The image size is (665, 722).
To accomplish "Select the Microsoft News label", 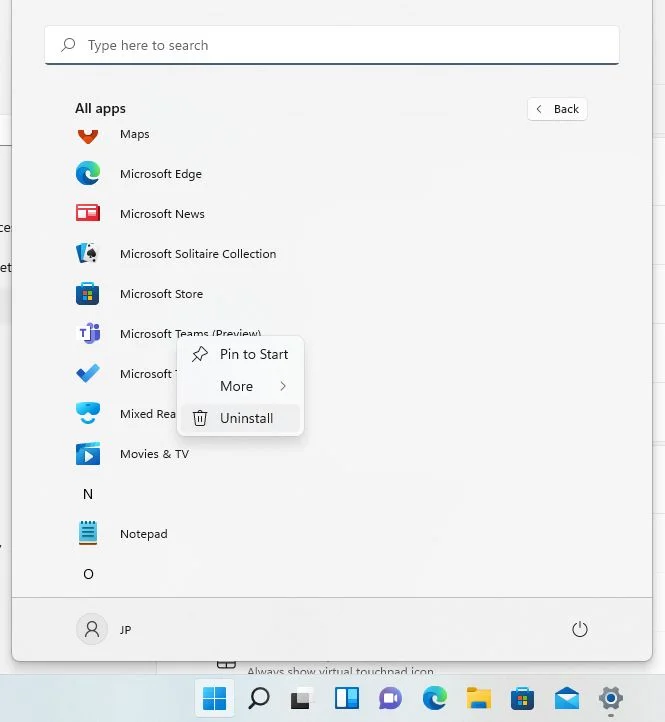I will [x=162, y=214].
